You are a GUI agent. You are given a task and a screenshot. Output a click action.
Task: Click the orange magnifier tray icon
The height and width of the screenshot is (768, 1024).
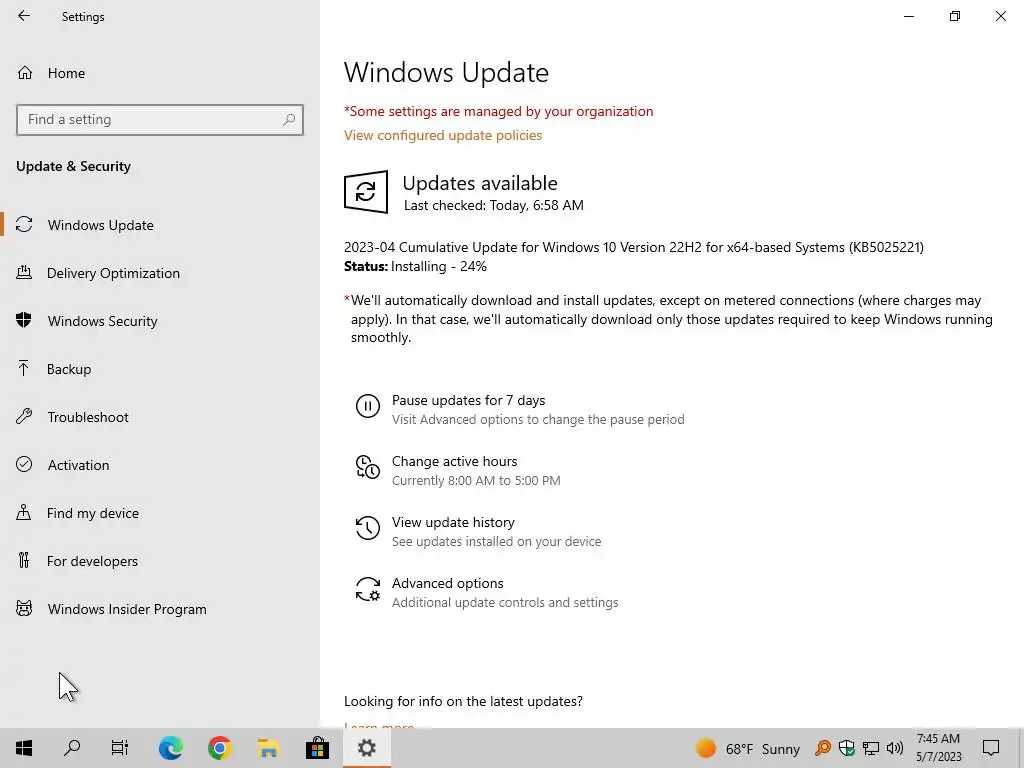[x=823, y=748]
